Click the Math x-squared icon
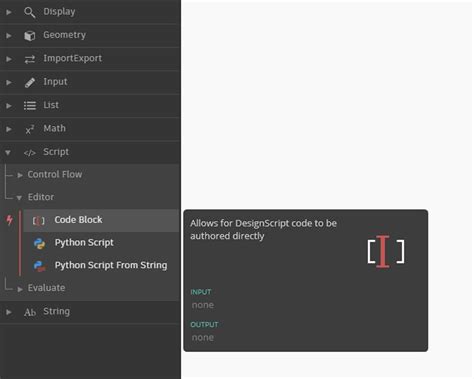 point(30,129)
